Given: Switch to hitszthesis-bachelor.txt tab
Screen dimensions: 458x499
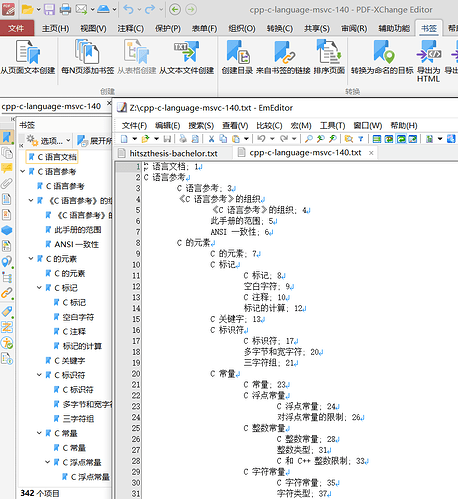Looking at the screenshot, I should click(168, 153).
